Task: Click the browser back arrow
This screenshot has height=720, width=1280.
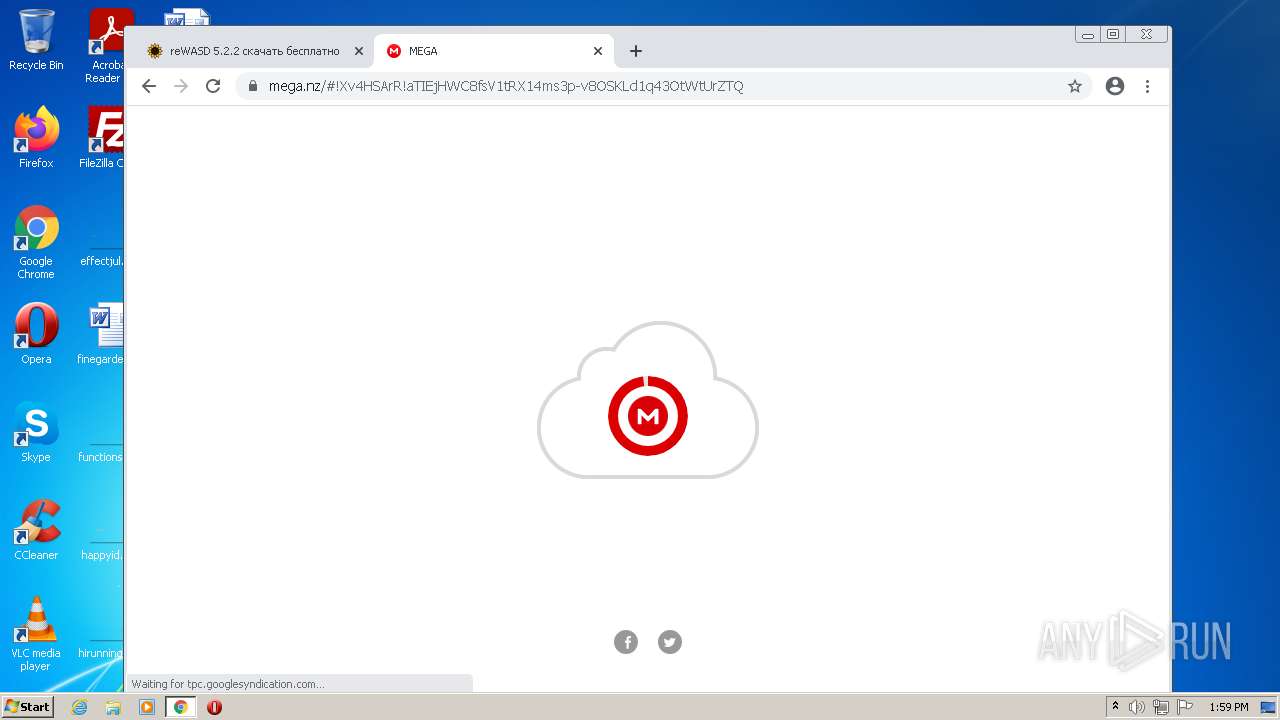Action: pyautogui.click(x=149, y=86)
